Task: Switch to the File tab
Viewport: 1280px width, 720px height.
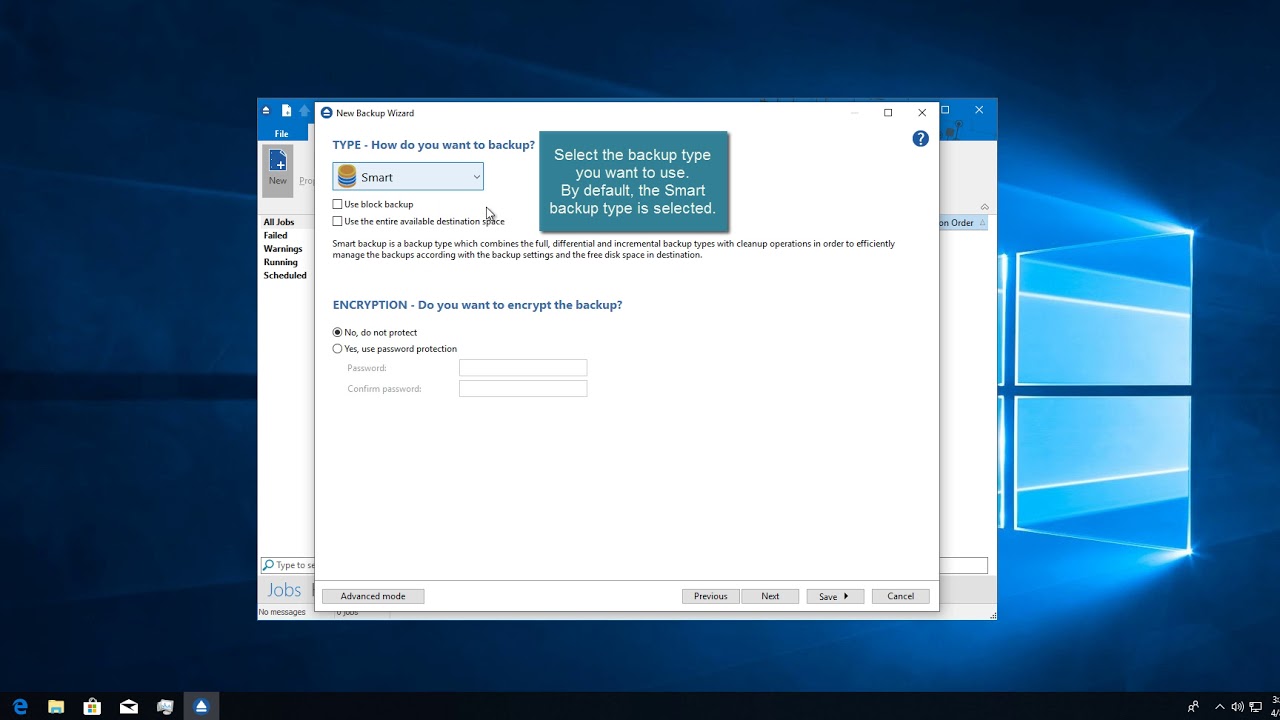Action: (282, 132)
